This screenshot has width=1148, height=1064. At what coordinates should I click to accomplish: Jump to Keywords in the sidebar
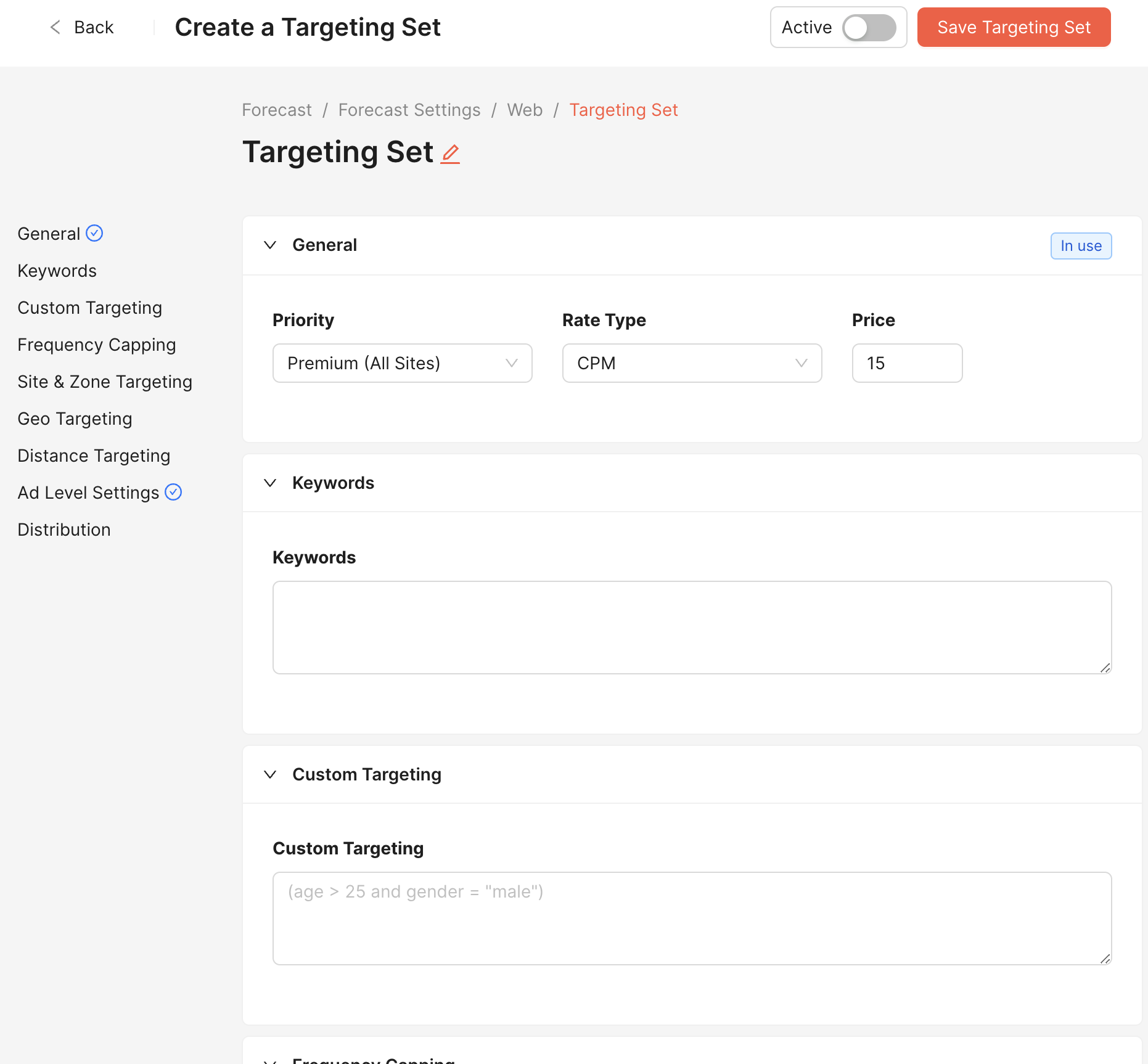pyautogui.click(x=57, y=271)
